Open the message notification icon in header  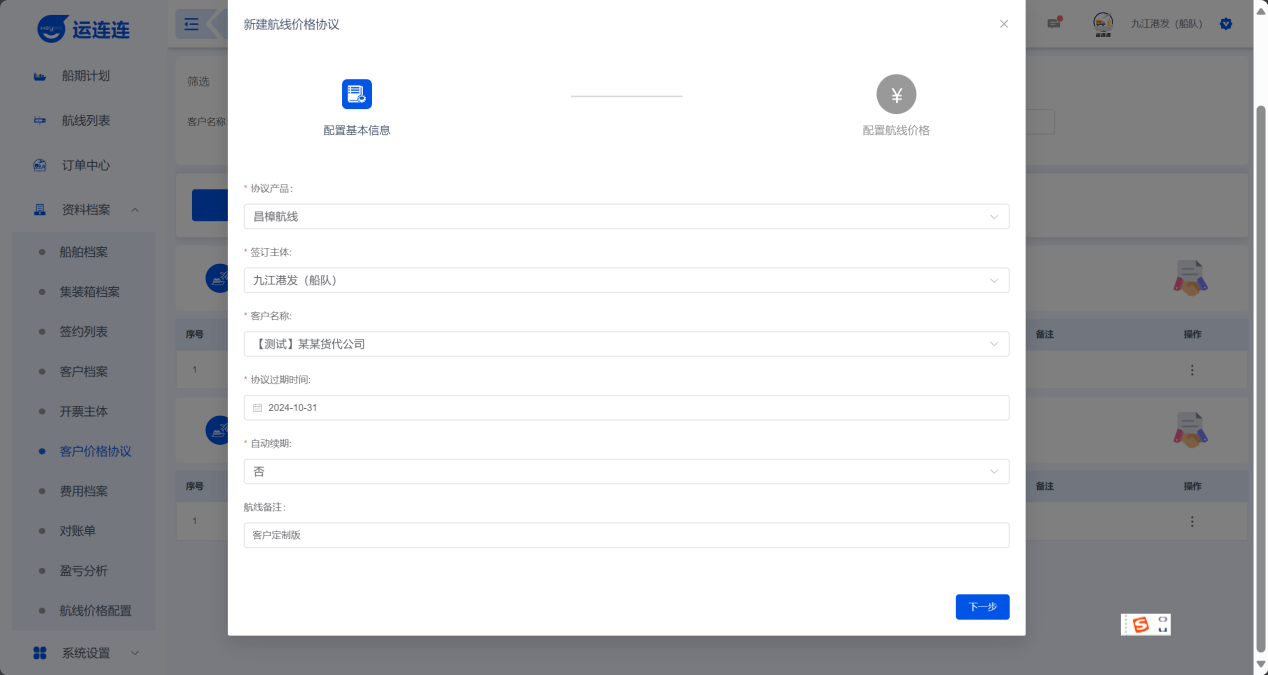(1054, 23)
